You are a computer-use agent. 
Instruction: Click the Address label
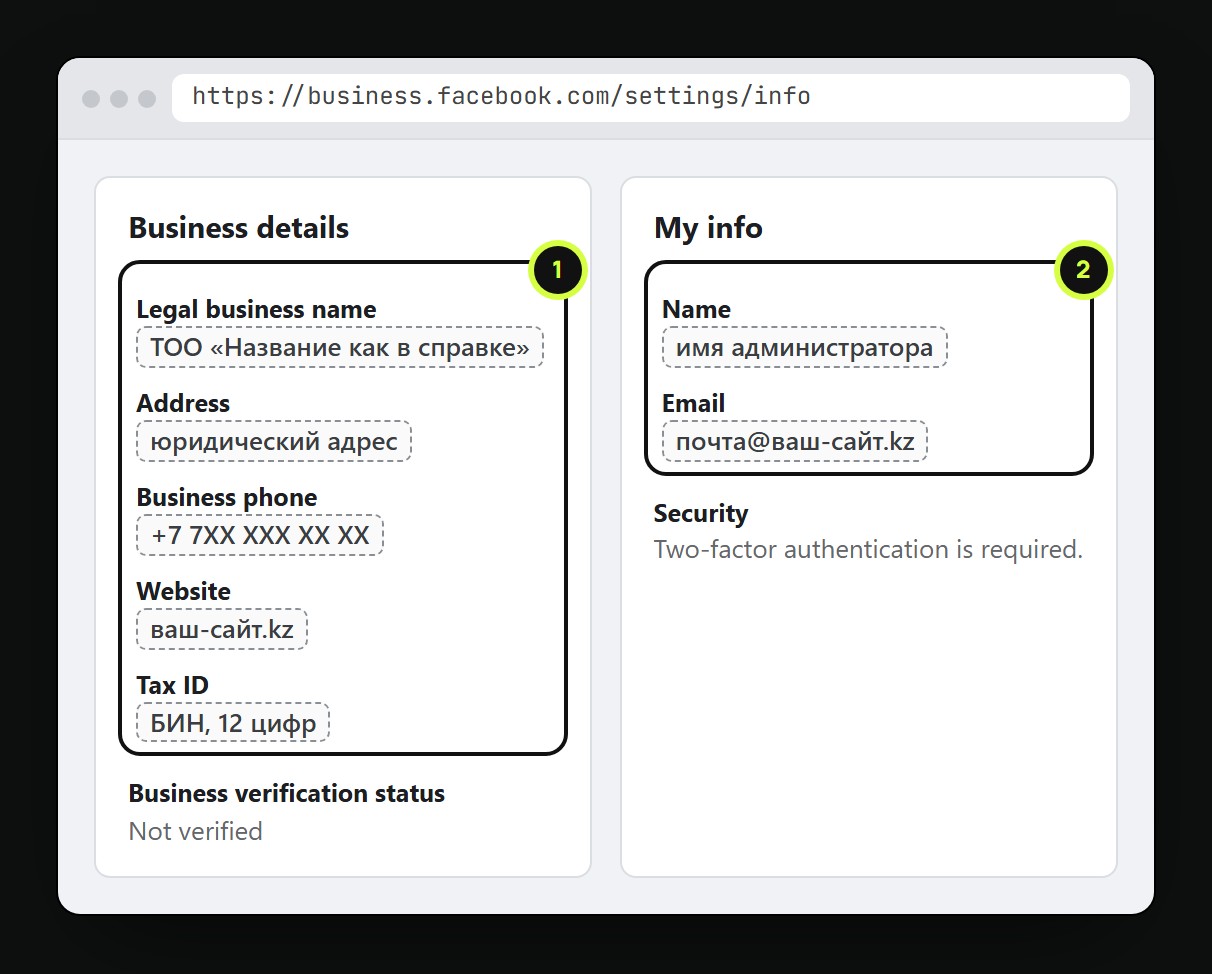pyautogui.click(x=183, y=403)
